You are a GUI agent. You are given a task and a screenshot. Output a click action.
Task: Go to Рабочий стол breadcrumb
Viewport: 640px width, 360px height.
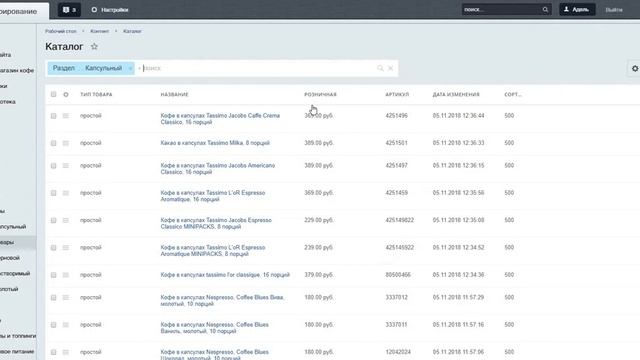tap(61, 31)
